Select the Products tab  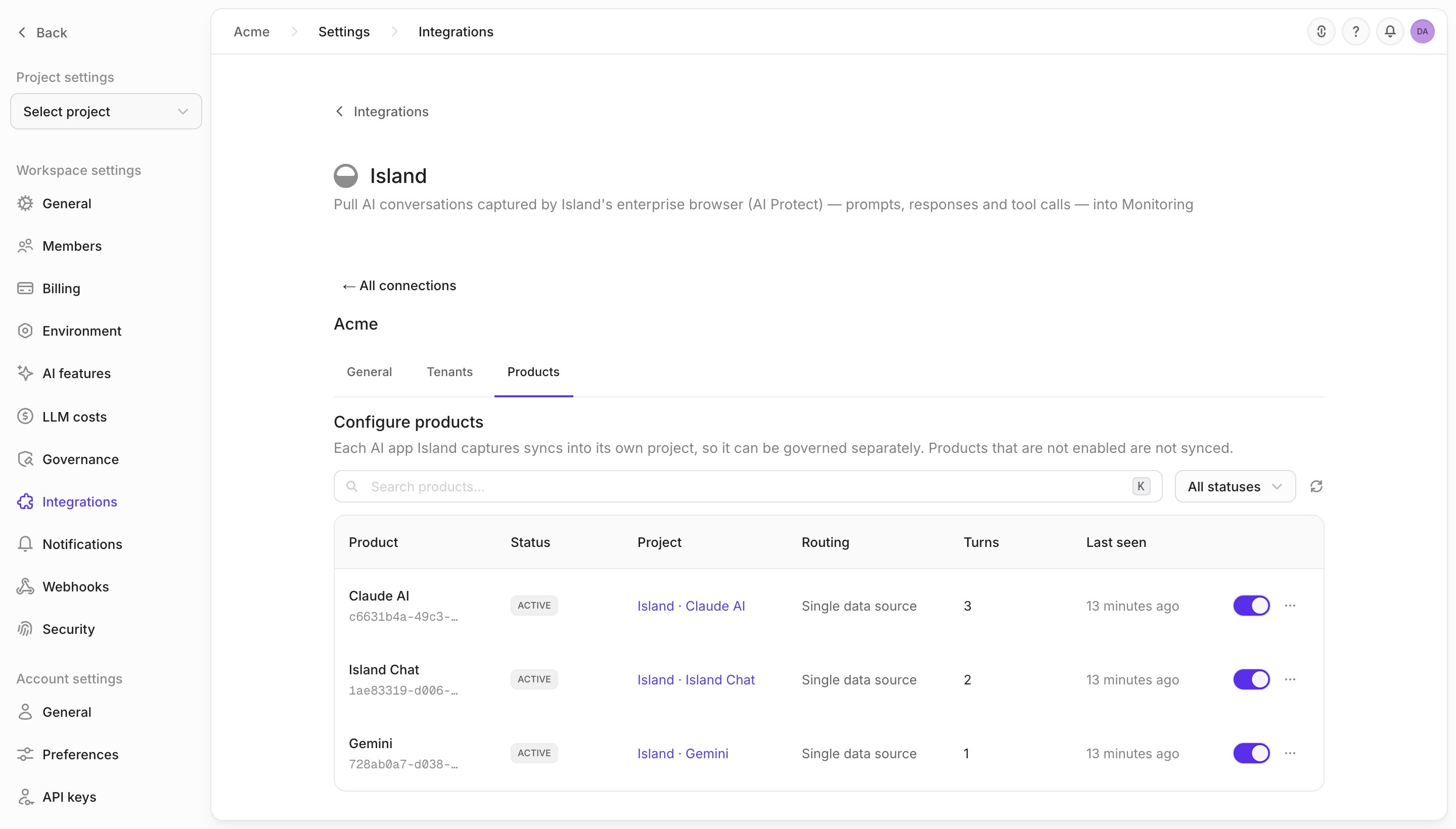click(x=533, y=372)
